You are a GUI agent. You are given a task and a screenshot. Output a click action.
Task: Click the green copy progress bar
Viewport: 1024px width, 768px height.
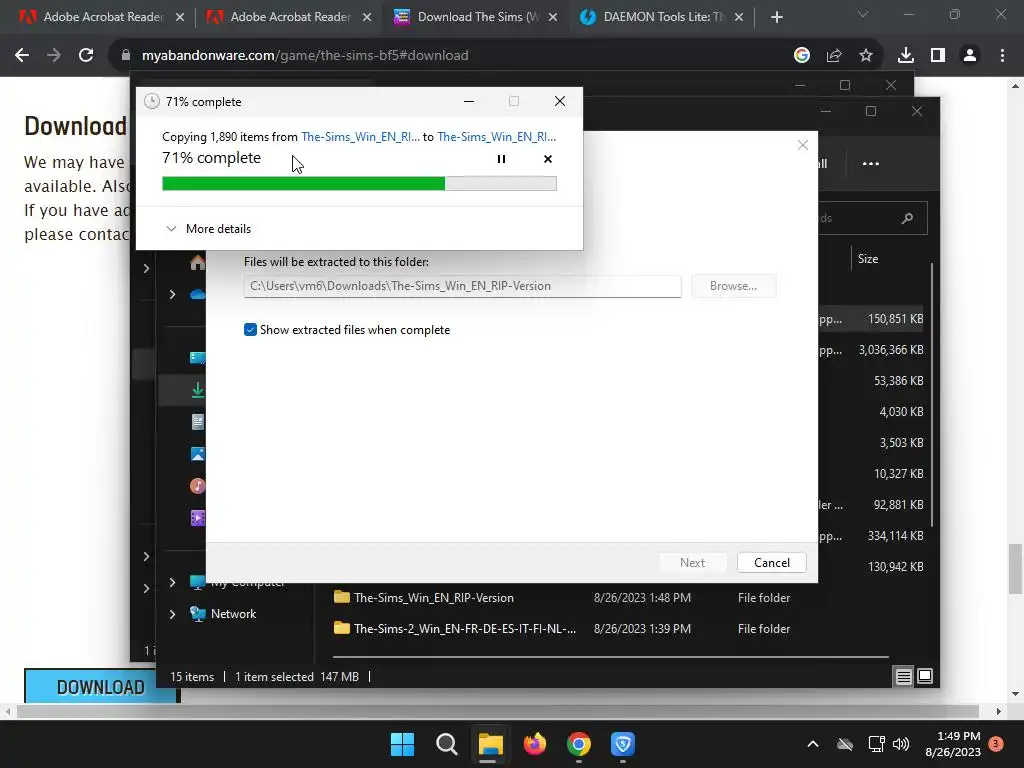(359, 184)
